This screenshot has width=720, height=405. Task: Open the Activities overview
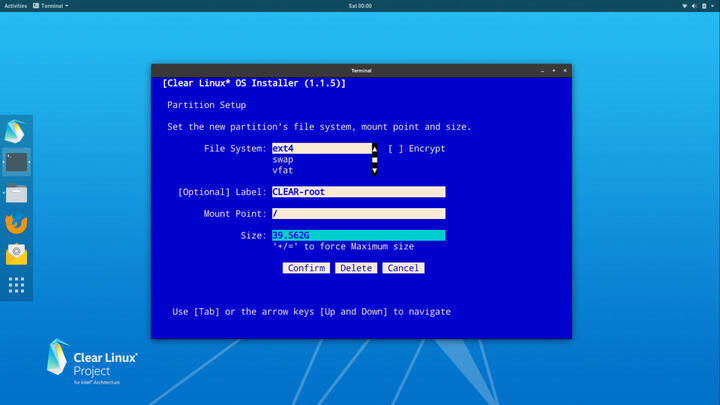[x=16, y=6]
